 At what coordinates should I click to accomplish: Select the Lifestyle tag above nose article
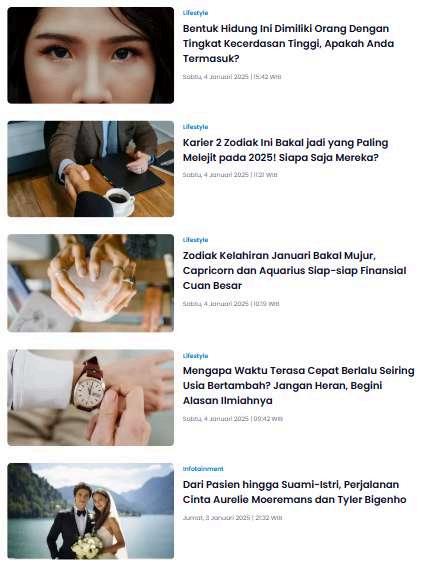(195, 13)
